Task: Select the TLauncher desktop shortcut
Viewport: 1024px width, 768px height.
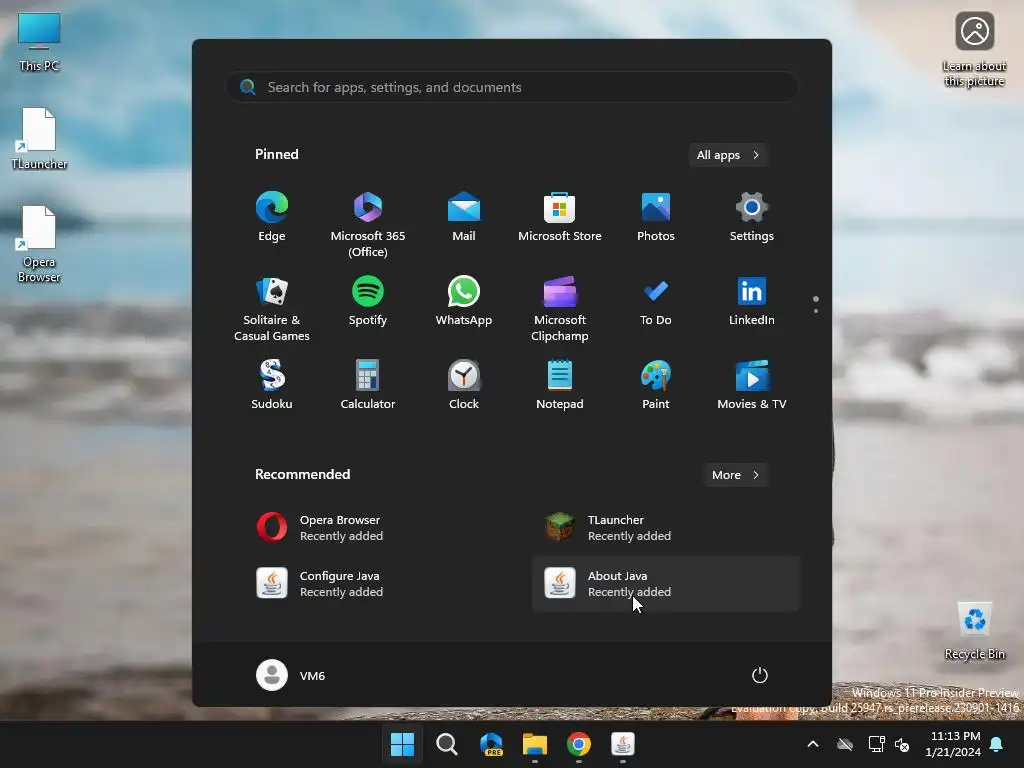Action: (39, 139)
